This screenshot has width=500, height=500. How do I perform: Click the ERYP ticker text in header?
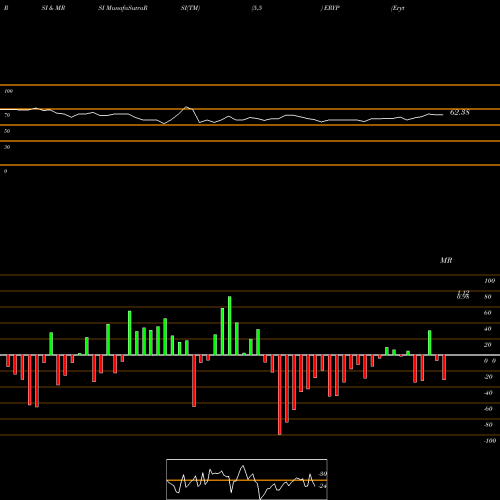[x=331, y=8]
